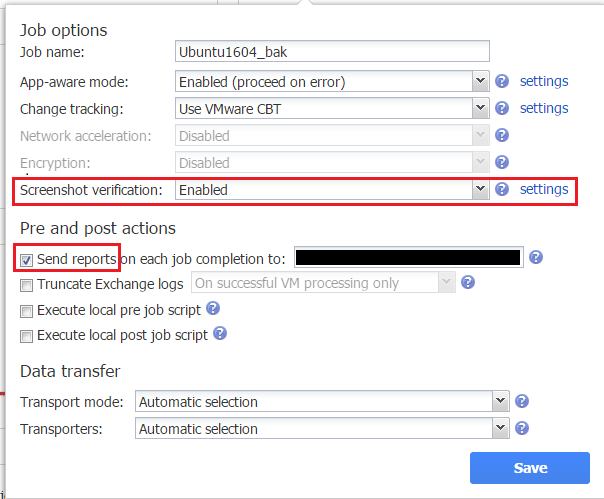The image size is (604, 499).
Task: Click help icon beside Change tracking
Action: (502, 108)
